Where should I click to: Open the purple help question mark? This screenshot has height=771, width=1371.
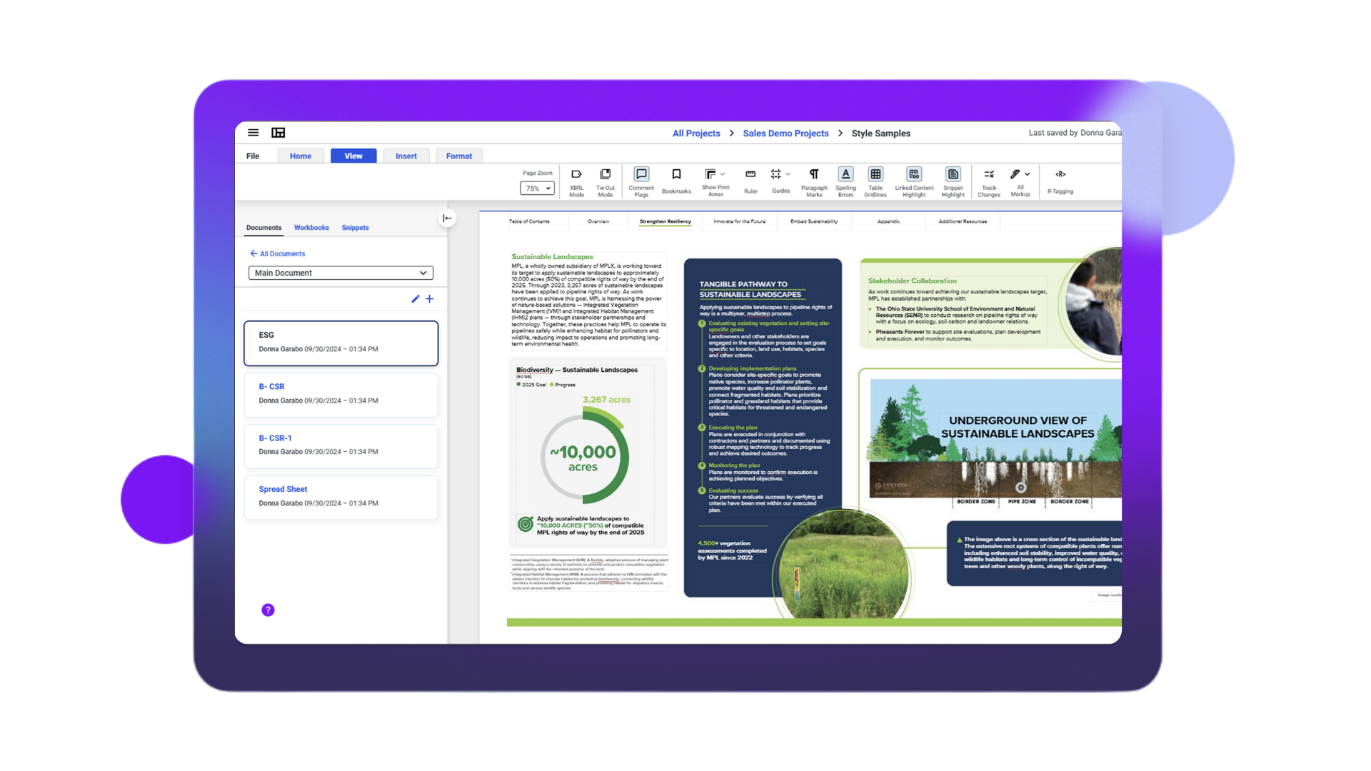click(x=268, y=610)
